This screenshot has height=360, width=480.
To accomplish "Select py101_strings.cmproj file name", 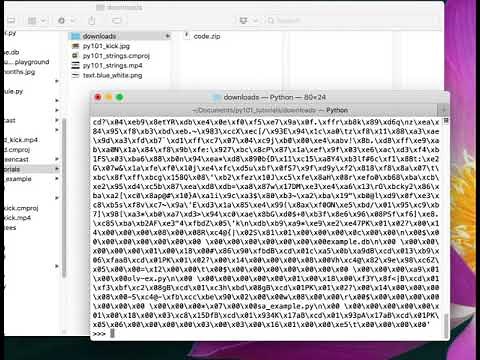I will [116, 56].
